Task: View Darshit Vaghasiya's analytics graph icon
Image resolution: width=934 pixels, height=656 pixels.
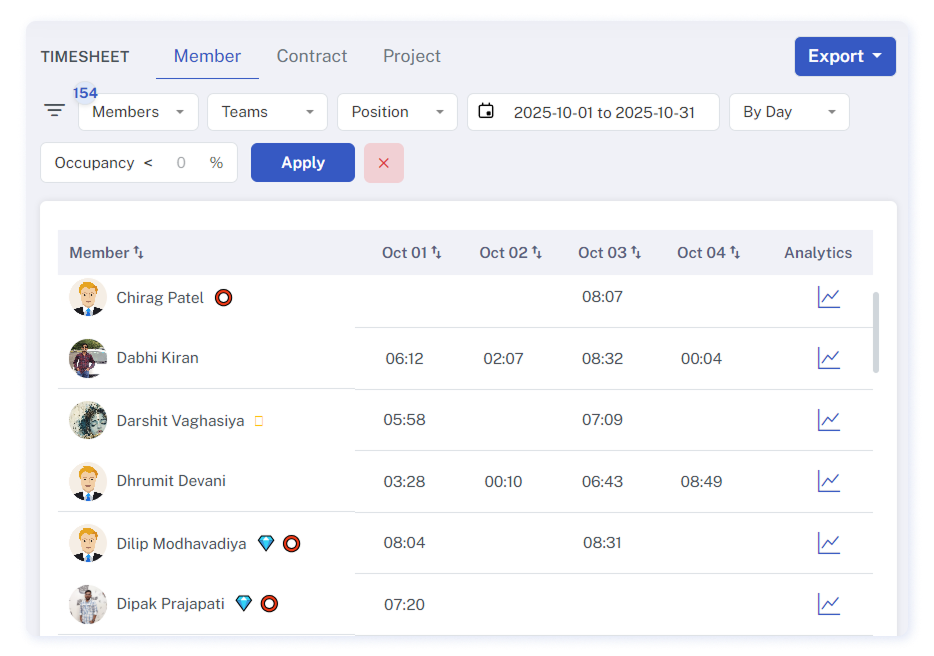Action: (828, 420)
